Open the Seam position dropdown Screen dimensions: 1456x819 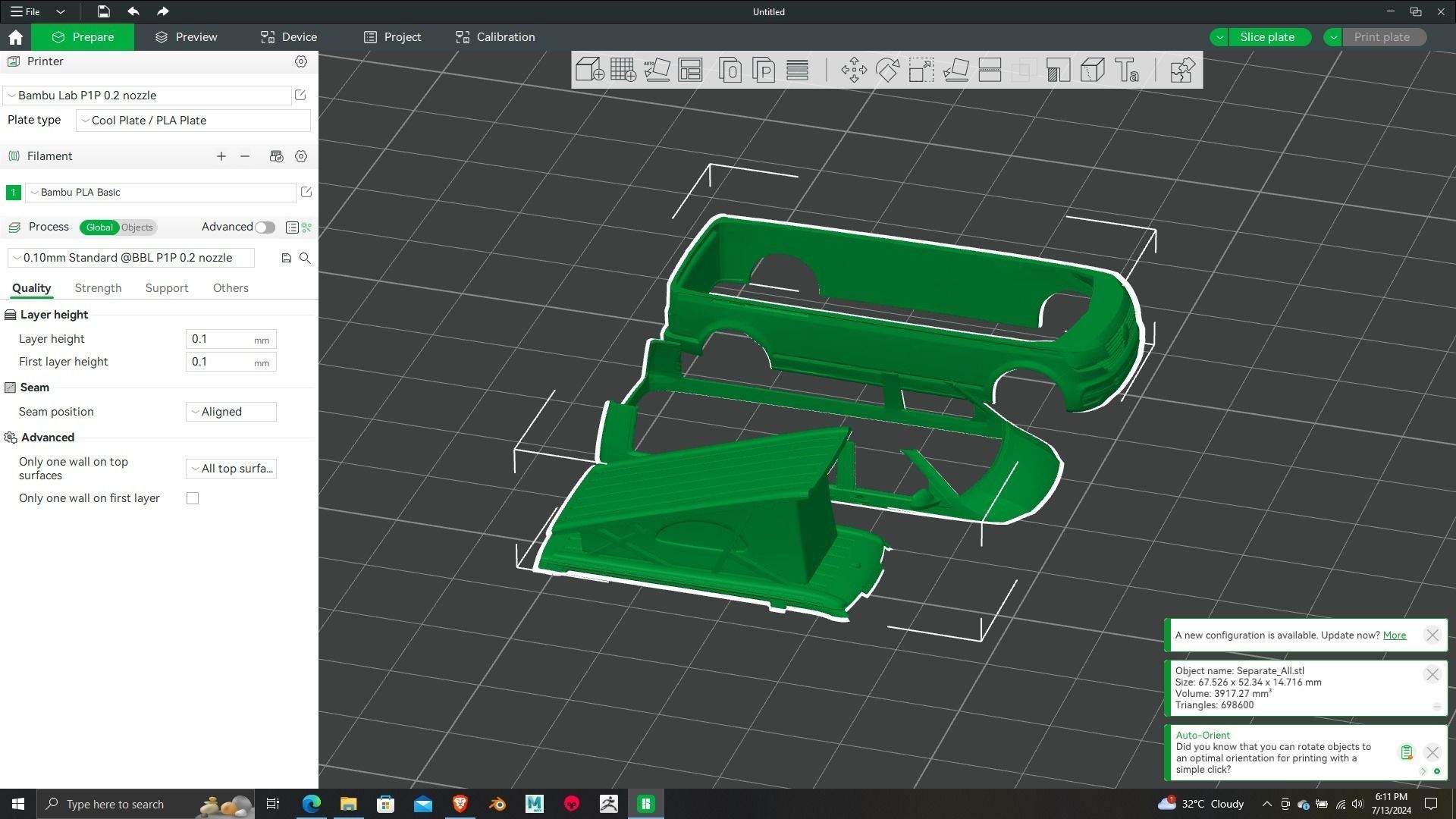pos(231,412)
